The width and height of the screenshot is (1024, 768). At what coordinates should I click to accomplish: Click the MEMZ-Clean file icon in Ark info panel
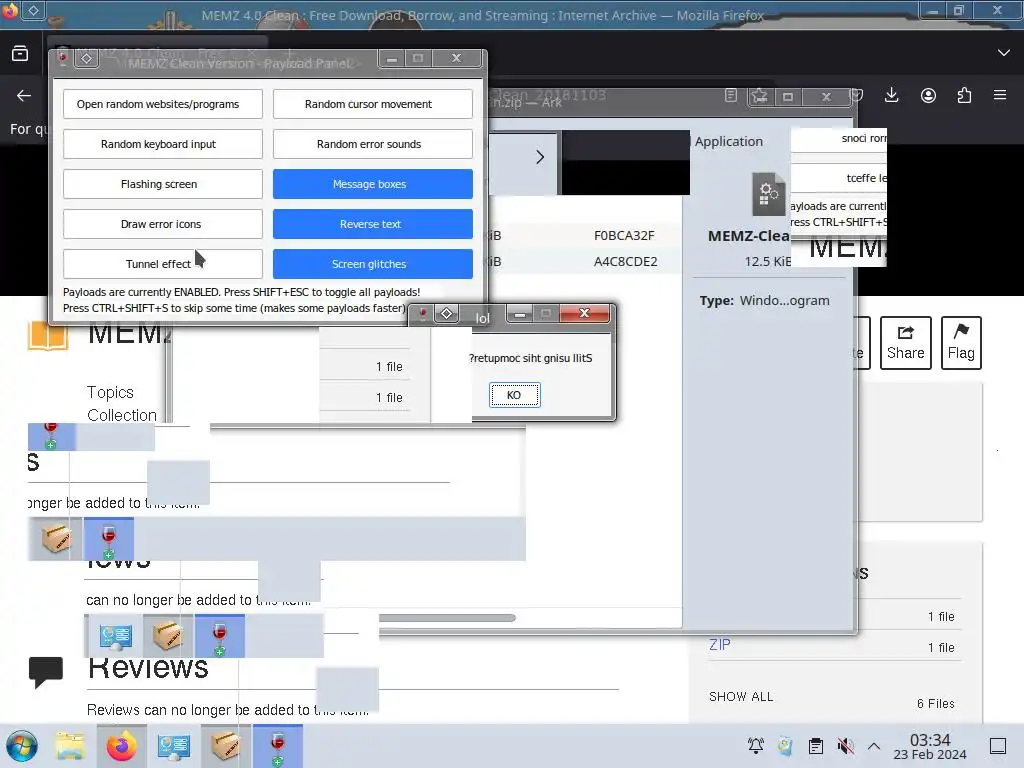coord(768,194)
